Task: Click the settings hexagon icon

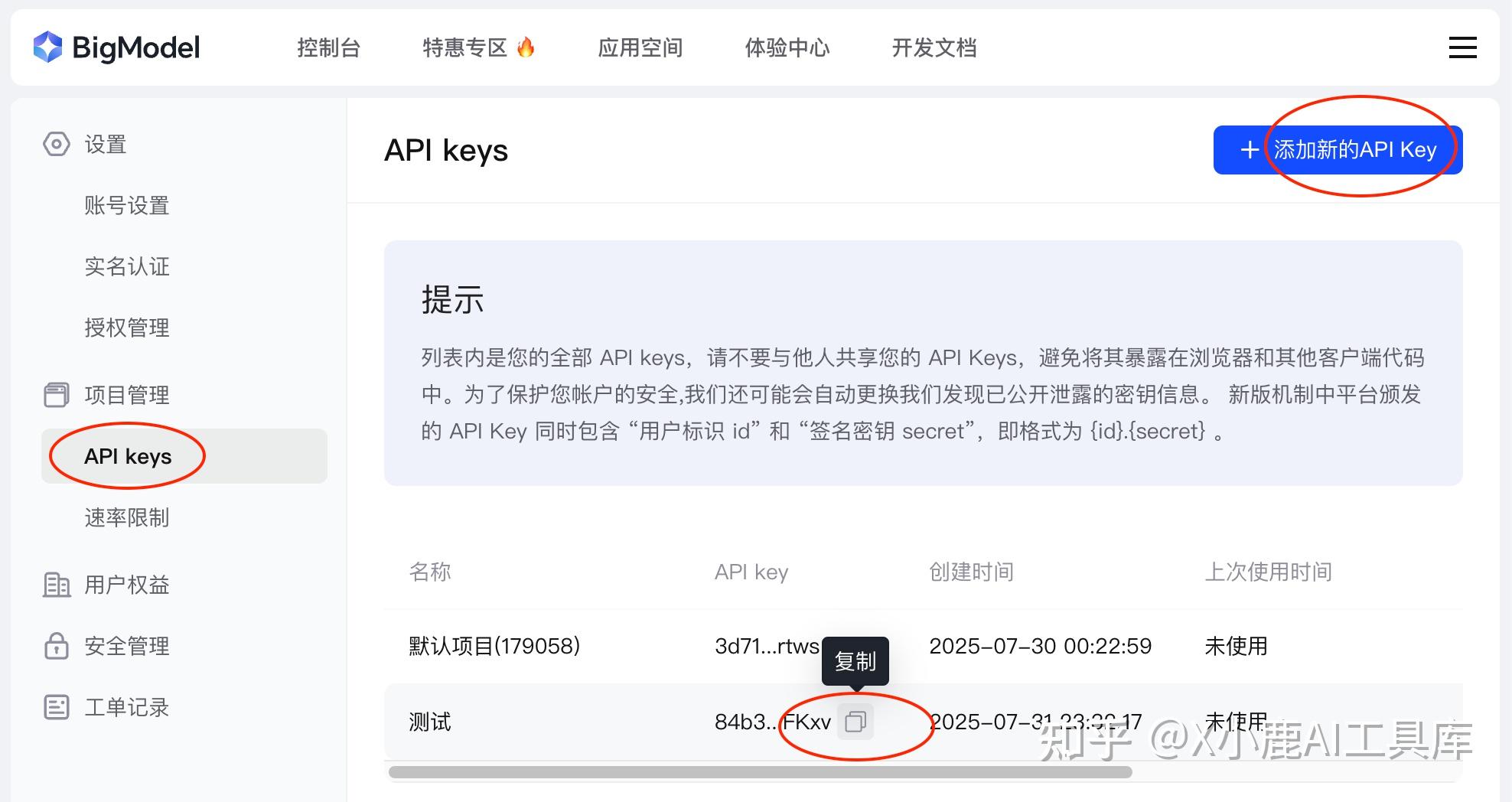Action: 56,144
